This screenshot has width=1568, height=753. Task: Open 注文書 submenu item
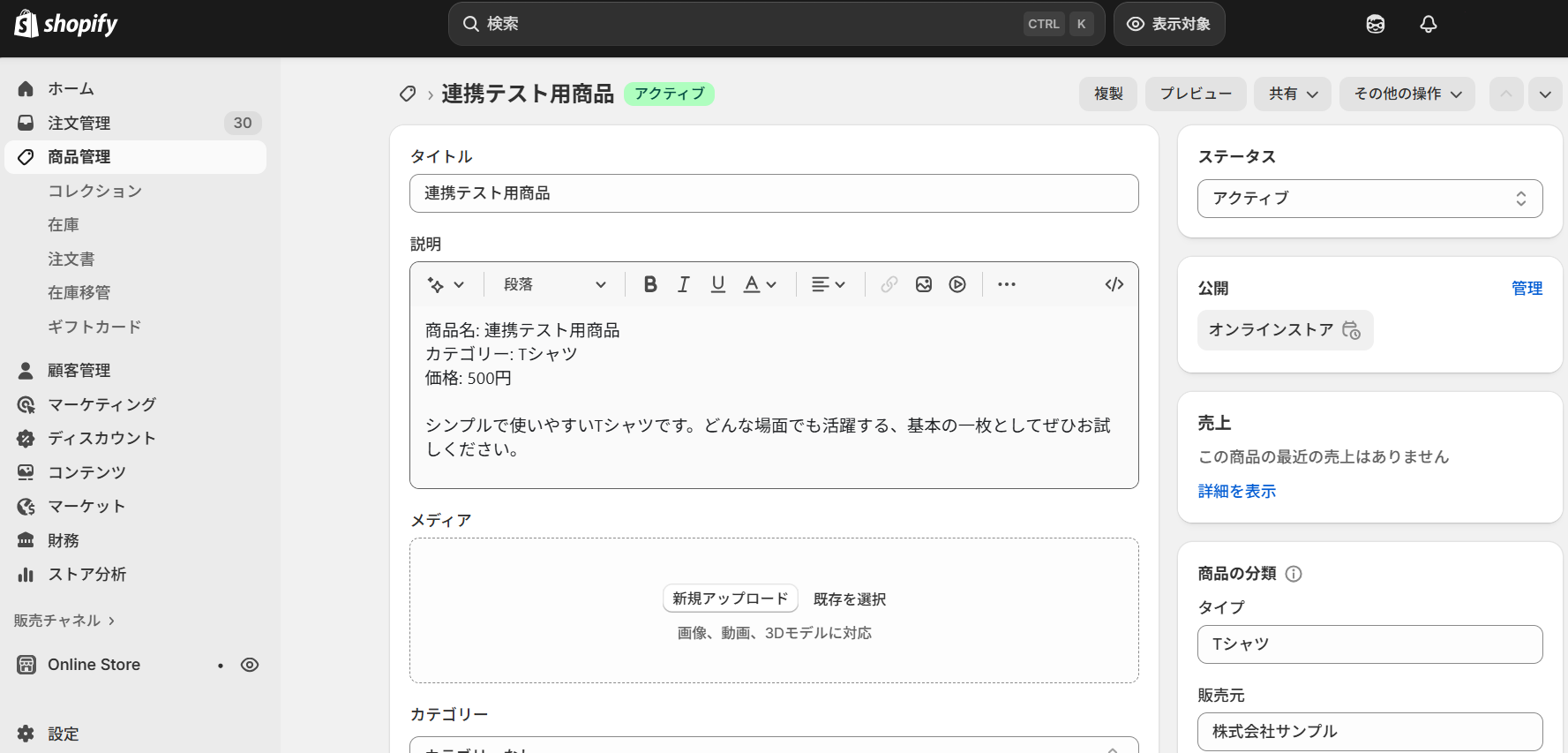click(71, 259)
